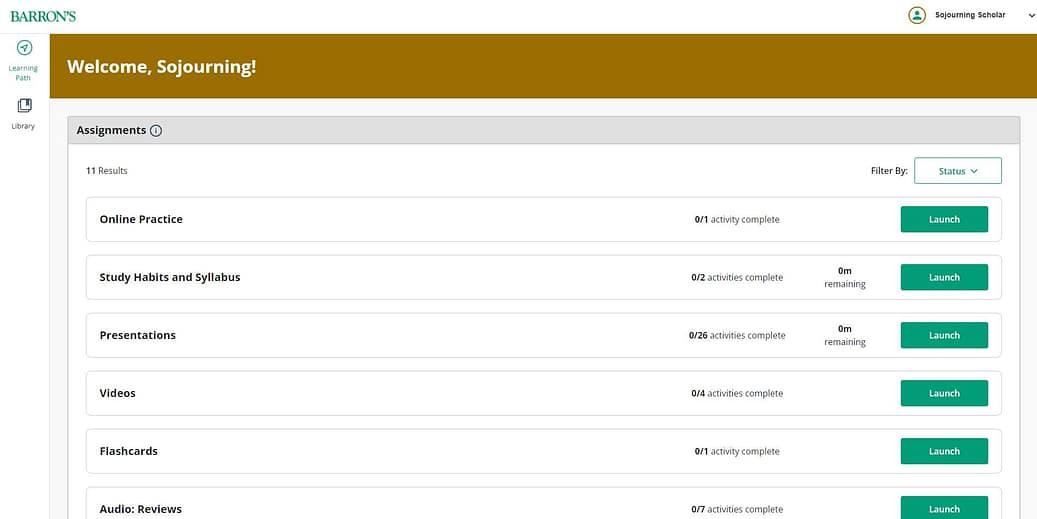Click the 0/26 activities complete text
The height and width of the screenshot is (519, 1037).
point(737,336)
